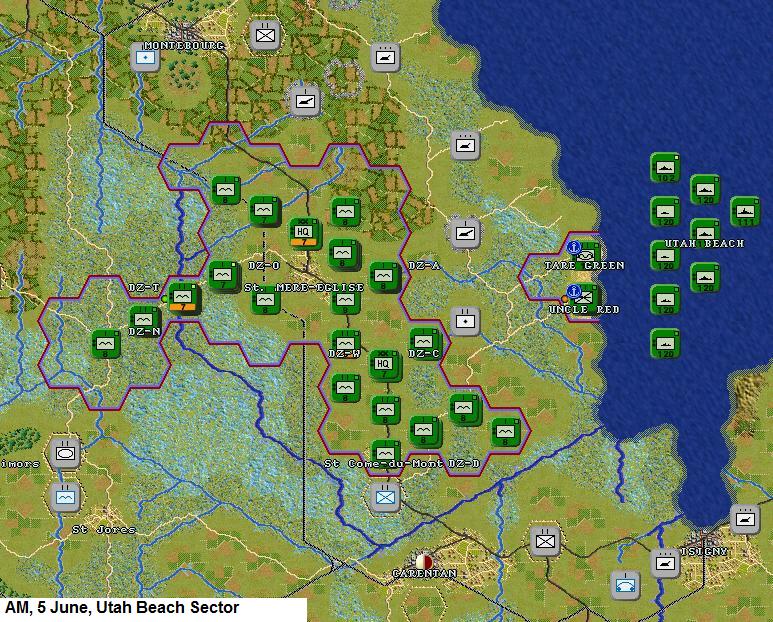
Task: Click the anchor marker at Uncle Red
Action: pyautogui.click(x=572, y=290)
